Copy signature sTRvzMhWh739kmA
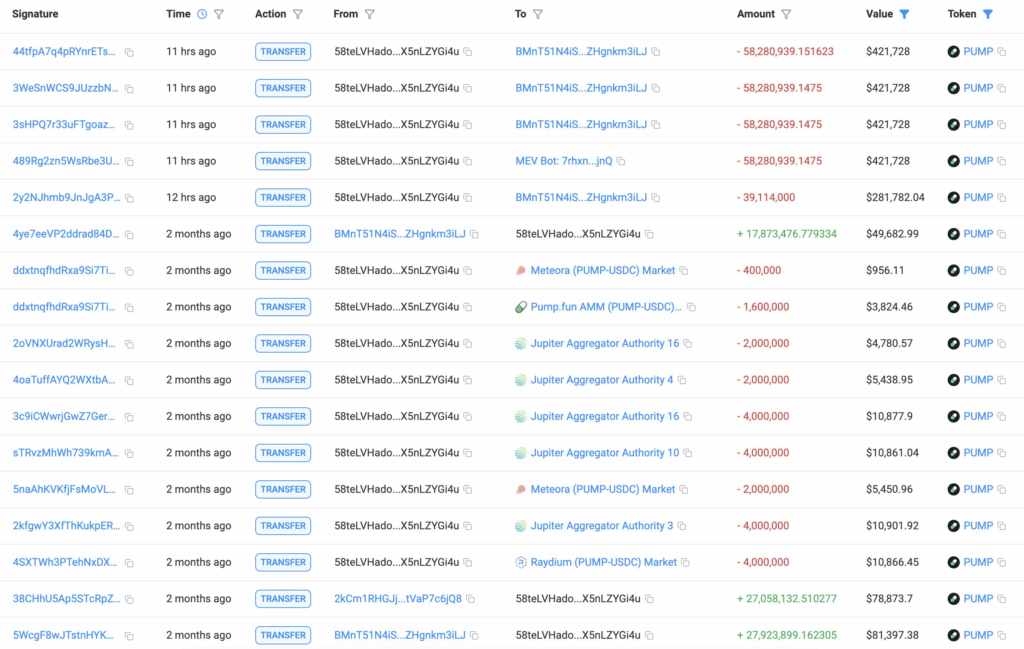 tap(129, 454)
